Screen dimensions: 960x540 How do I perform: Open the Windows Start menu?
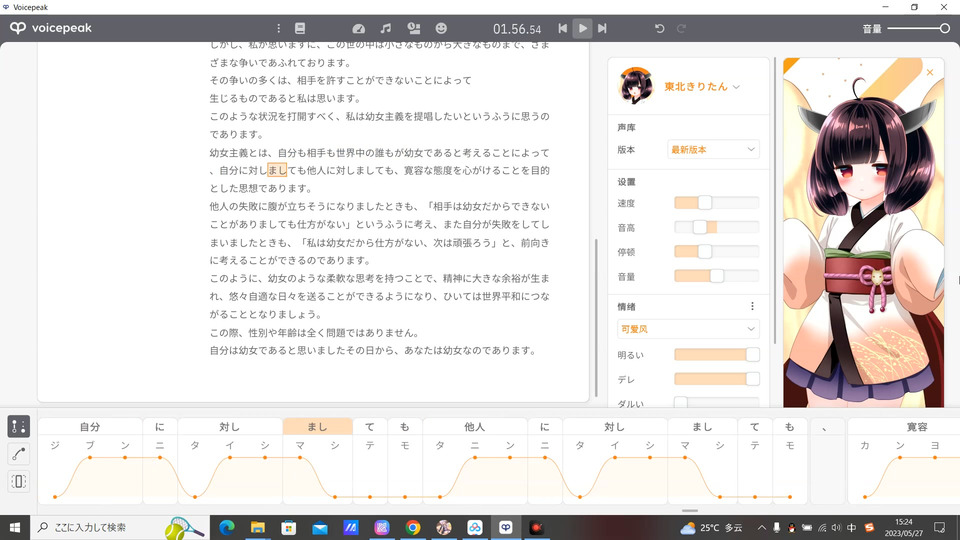click(x=15, y=527)
